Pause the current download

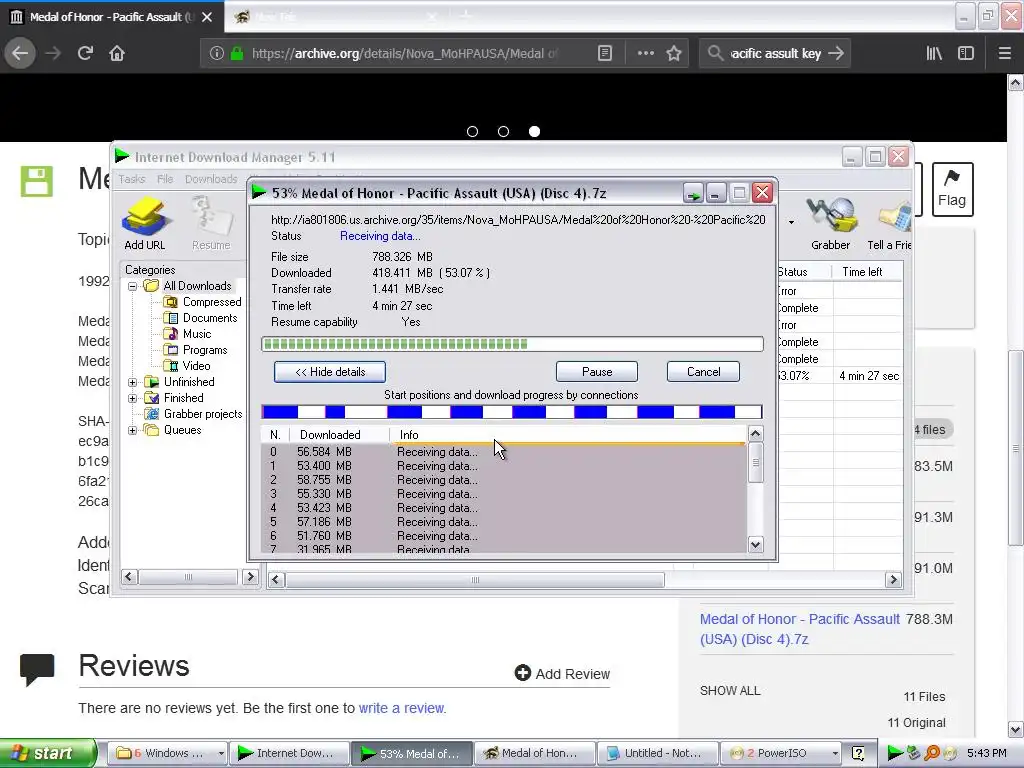[x=597, y=372]
